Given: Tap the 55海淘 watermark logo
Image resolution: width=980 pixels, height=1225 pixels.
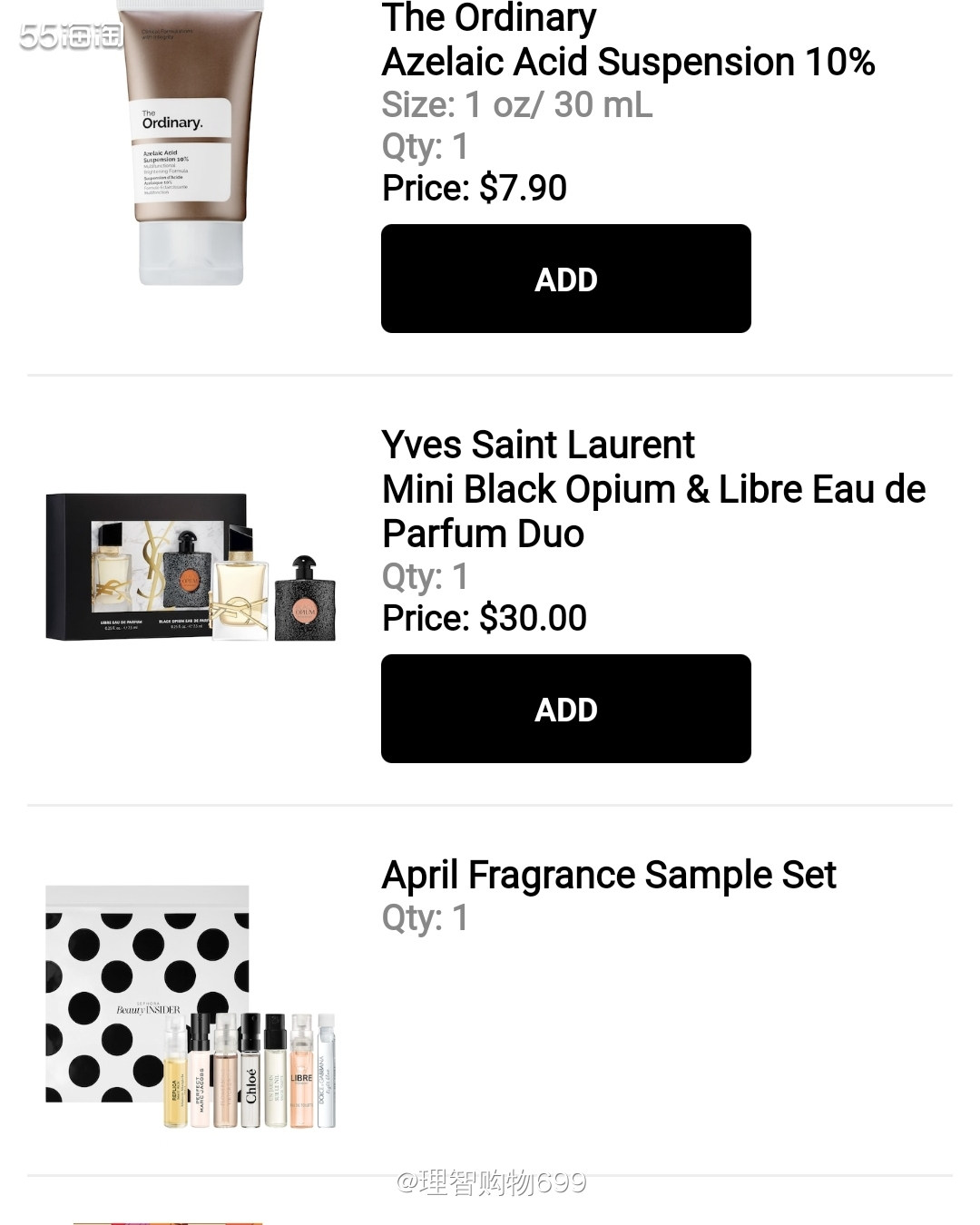Looking at the screenshot, I should pyautogui.click(x=71, y=36).
